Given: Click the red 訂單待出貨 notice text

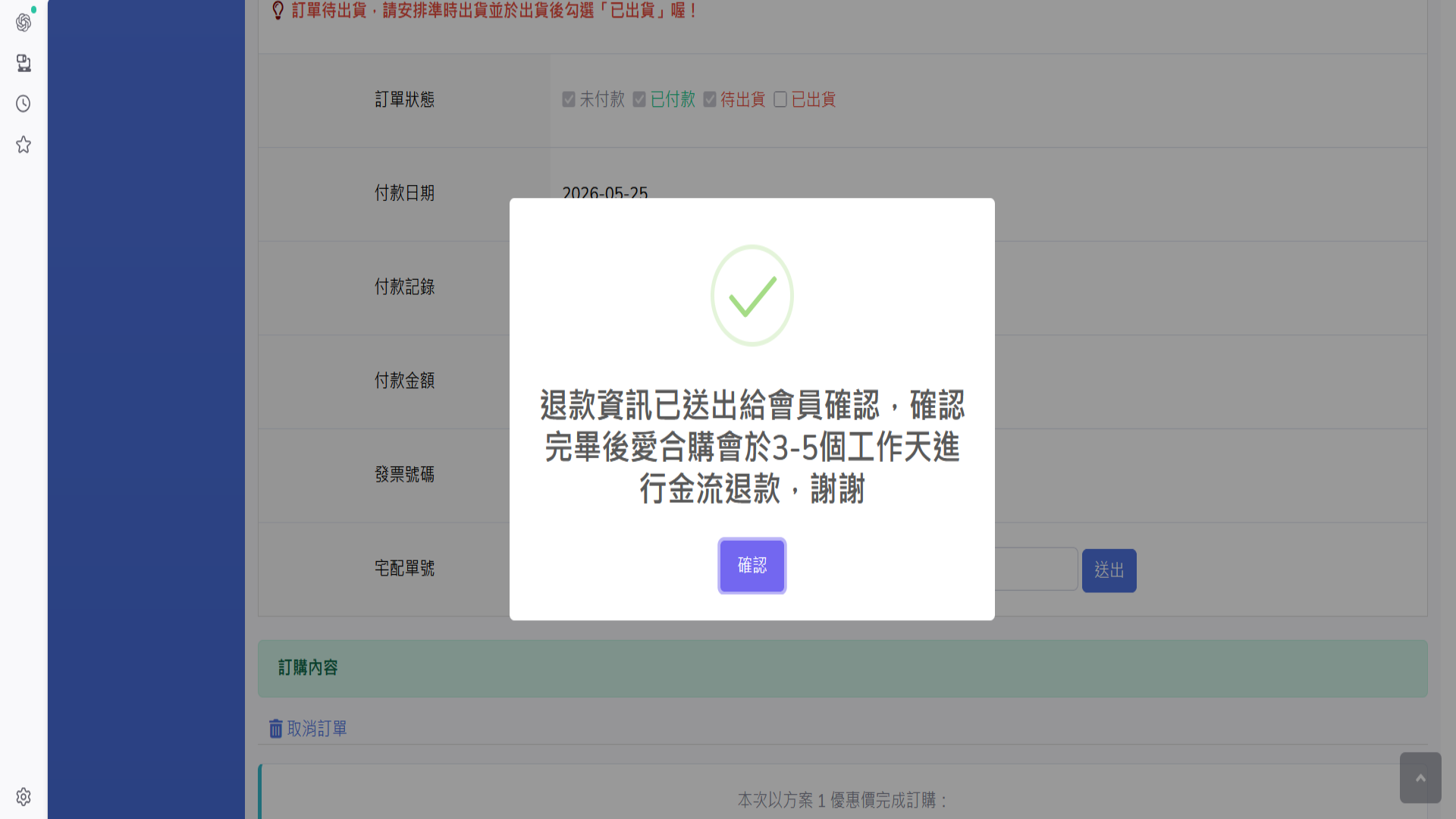Looking at the screenshot, I should 494,11.
